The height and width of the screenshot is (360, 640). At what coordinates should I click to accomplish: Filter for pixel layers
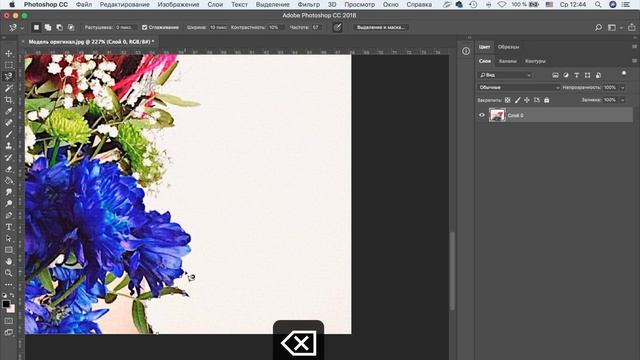pyautogui.click(x=555, y=75)
